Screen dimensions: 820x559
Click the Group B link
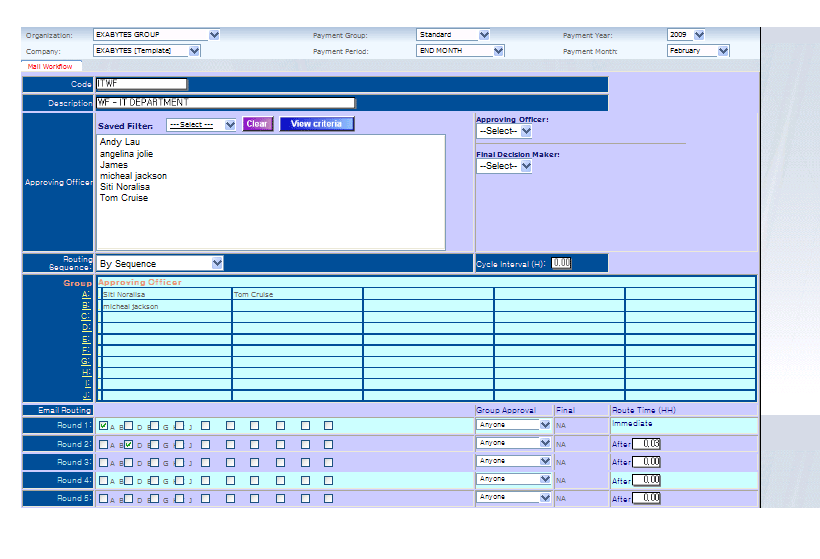[x=86, y=306]
